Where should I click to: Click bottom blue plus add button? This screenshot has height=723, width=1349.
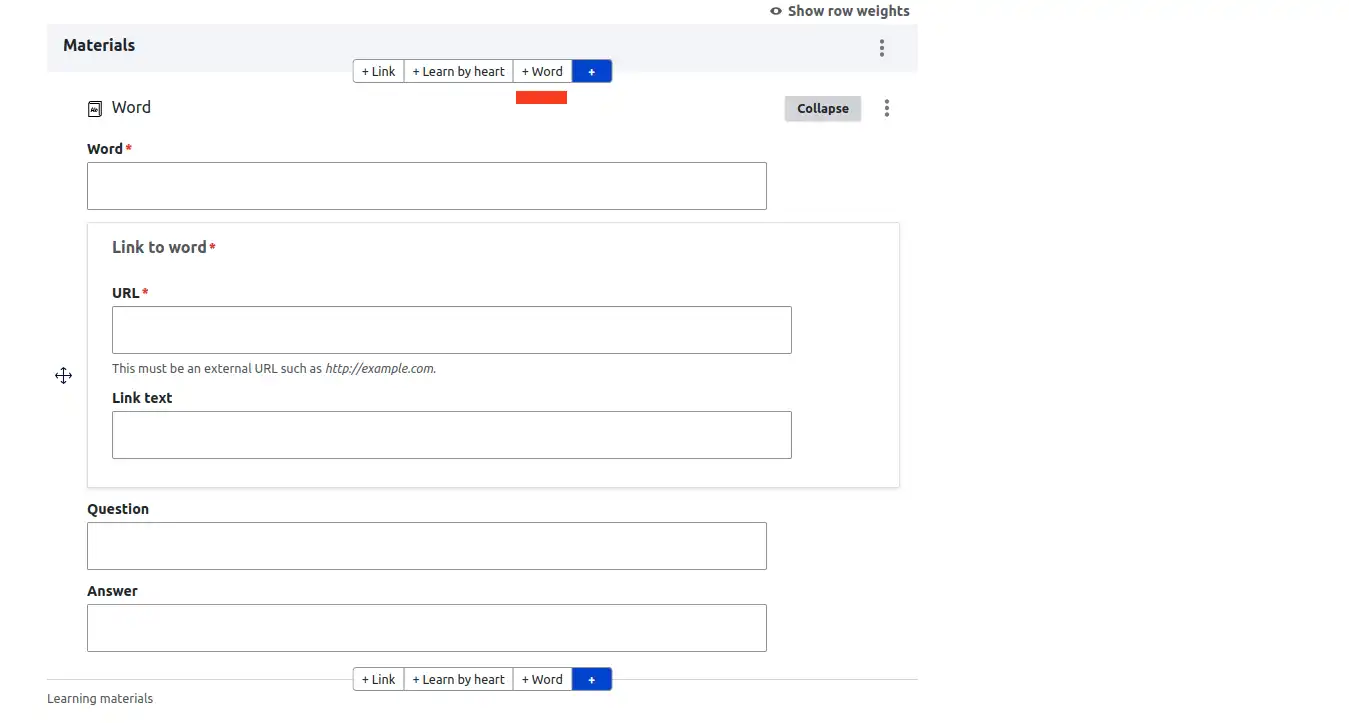coord(591,680)
